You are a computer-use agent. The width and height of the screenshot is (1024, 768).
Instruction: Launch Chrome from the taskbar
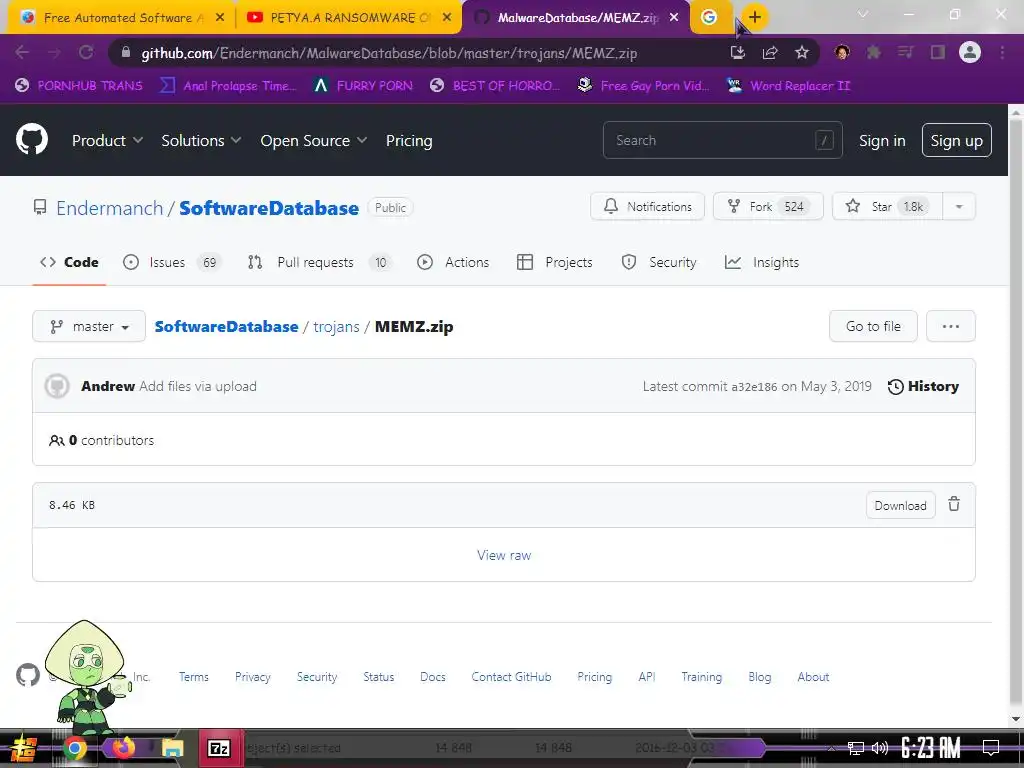75,748
